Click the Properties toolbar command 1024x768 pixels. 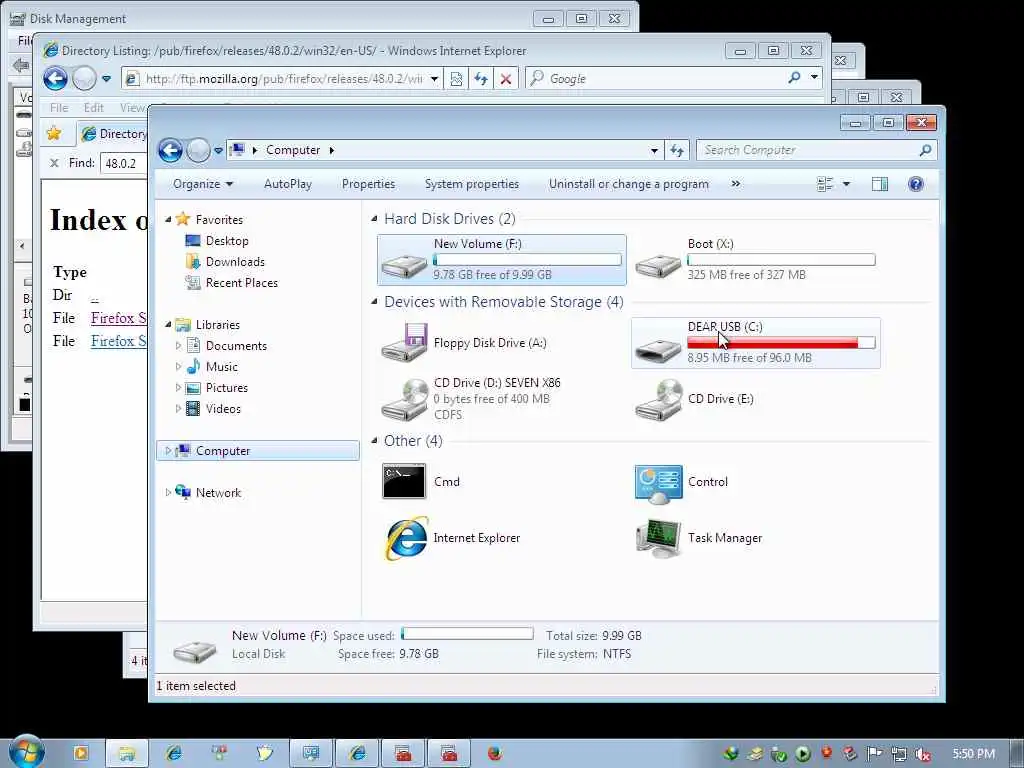pos(368,184)
